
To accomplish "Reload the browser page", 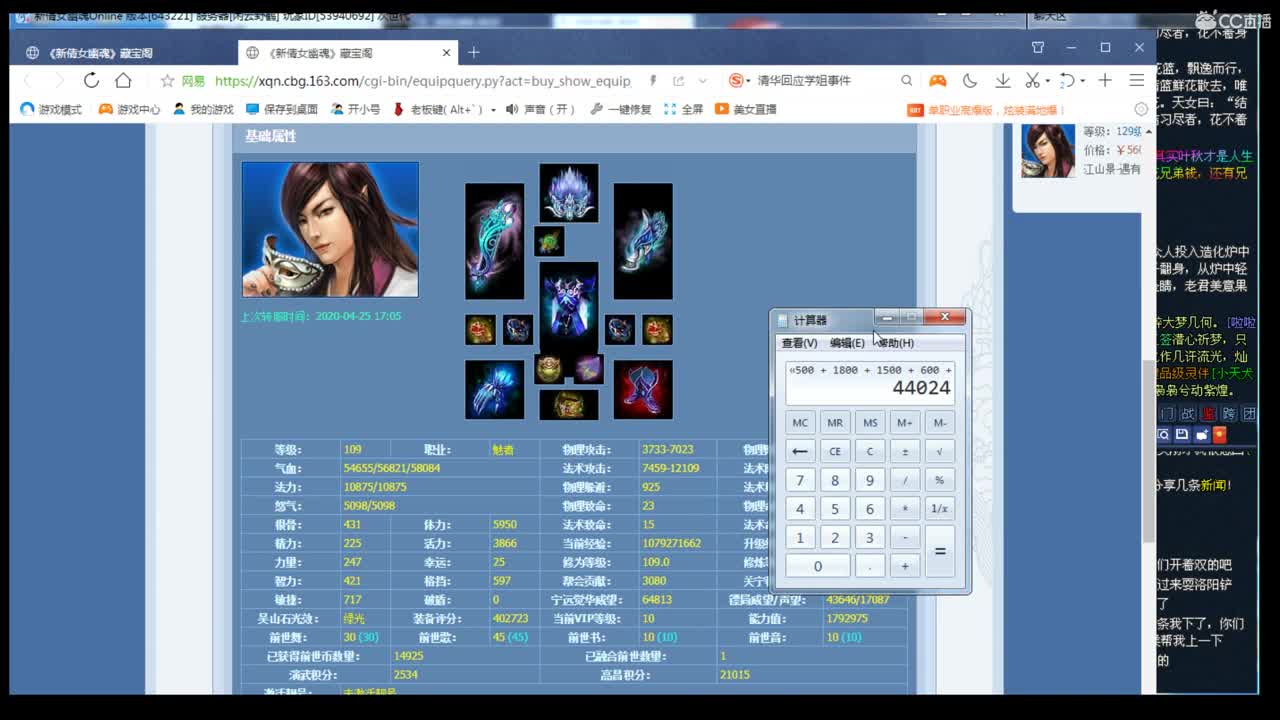I will 91,80.
